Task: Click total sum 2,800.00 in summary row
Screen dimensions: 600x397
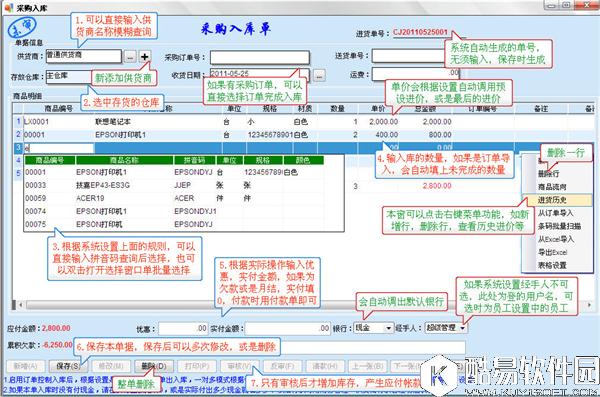Action: tap(437, 186)
